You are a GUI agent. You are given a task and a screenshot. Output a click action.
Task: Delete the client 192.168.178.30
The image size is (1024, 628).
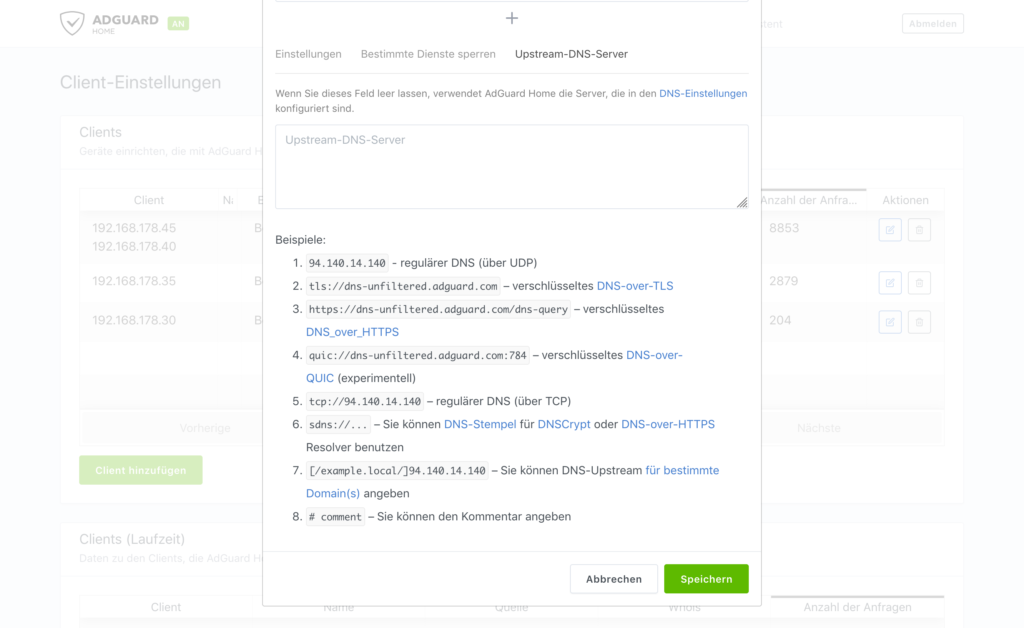(919, 322)
